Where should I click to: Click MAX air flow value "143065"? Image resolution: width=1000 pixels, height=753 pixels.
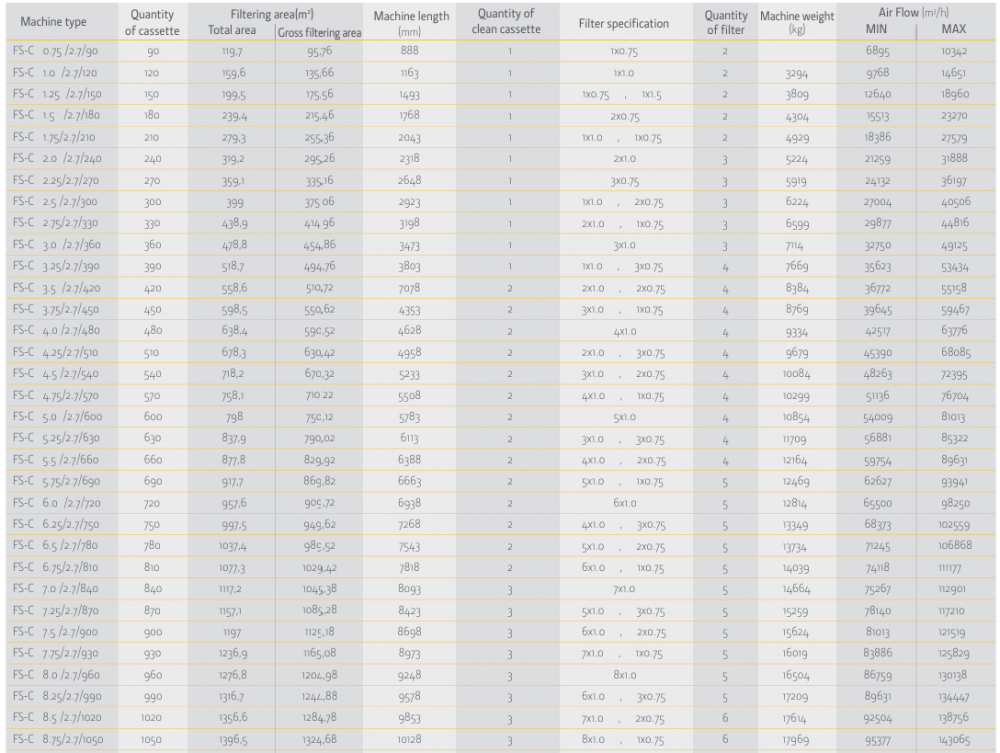click(x=953, y=740)
